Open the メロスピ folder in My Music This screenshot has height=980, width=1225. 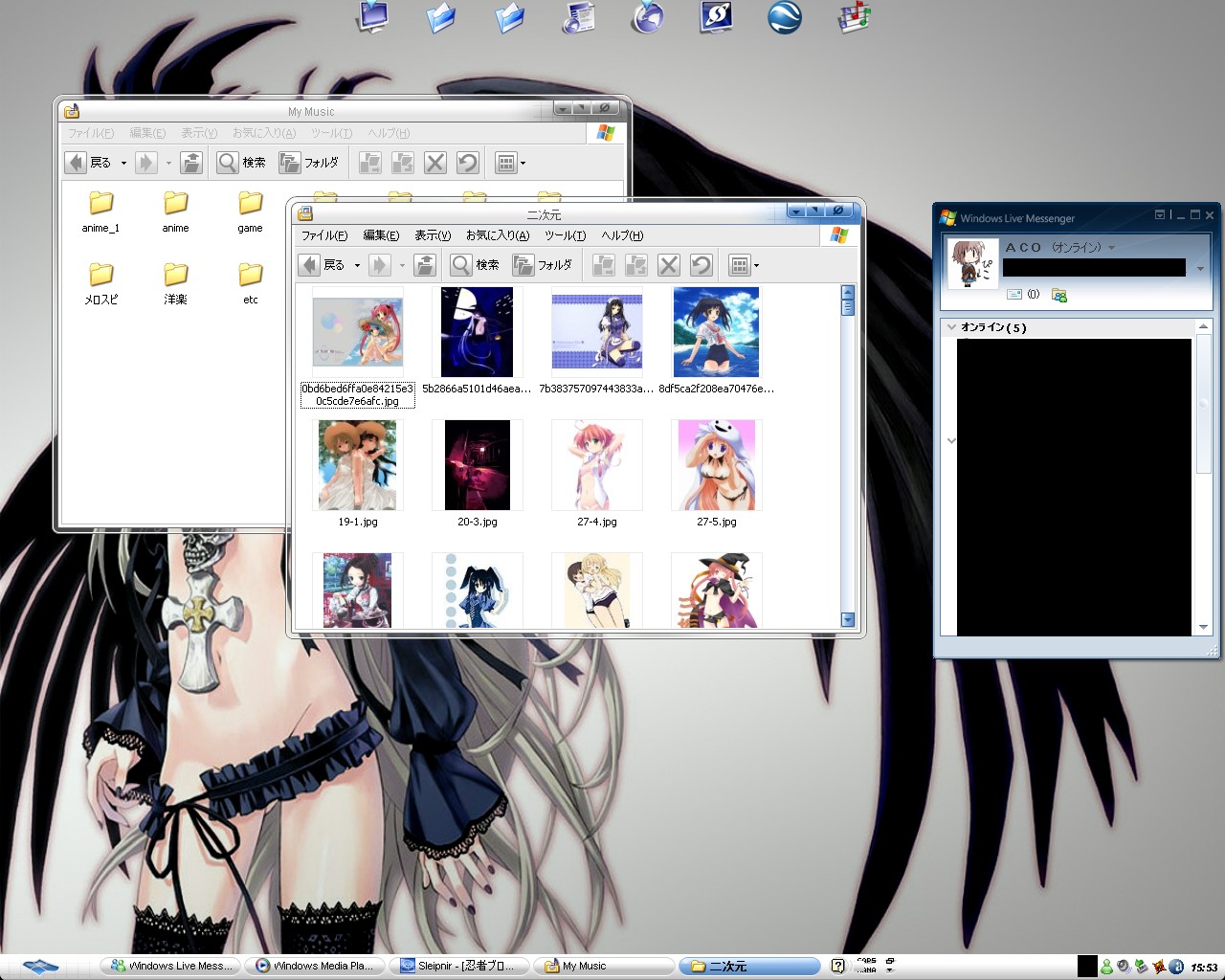pyautogui.click(x=100, y=283)
